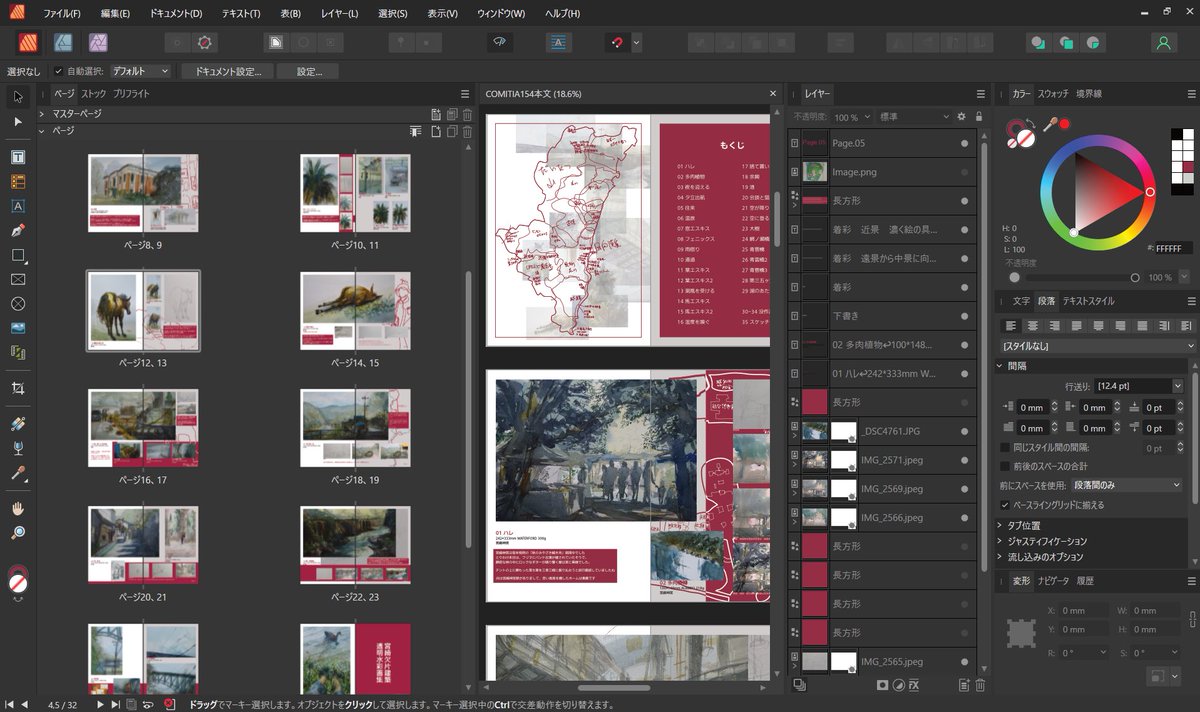Screen dimensions: 1200x712
Task: Toggle visibility of Page.05 layer
Action: point(965,144)
